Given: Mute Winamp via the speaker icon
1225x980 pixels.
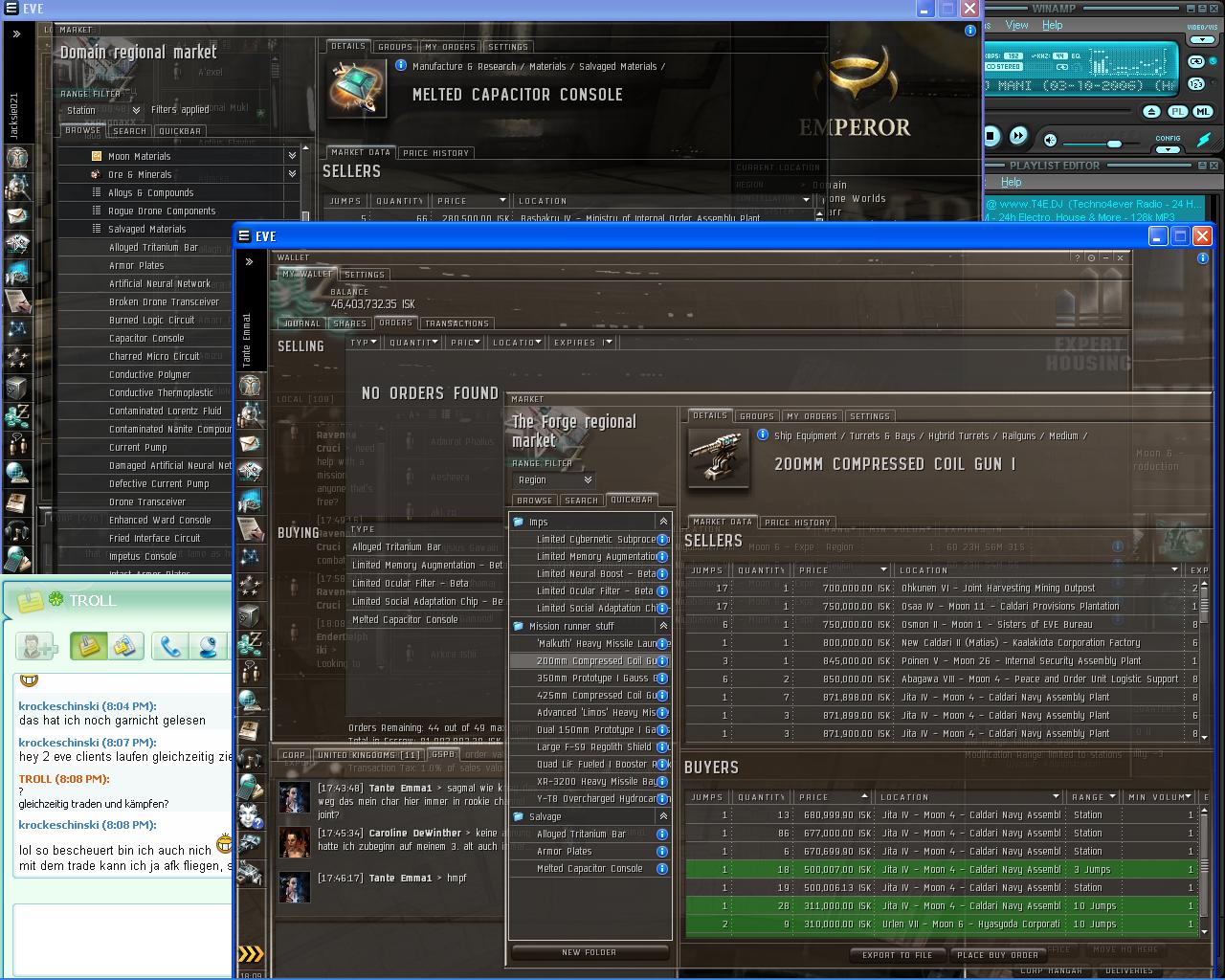Looking at the screenshot, I should point(1050,140).
